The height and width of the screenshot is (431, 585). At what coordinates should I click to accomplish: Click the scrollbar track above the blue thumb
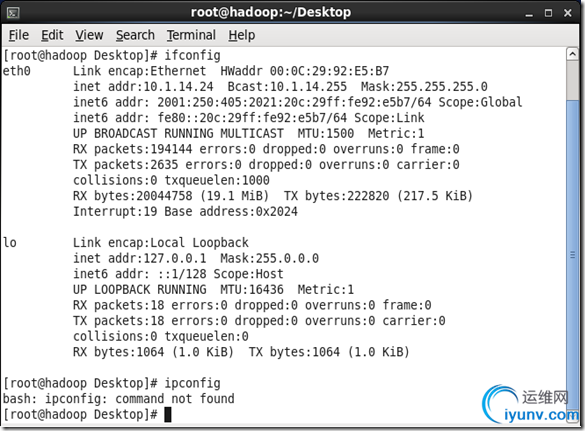pos(572,81)
